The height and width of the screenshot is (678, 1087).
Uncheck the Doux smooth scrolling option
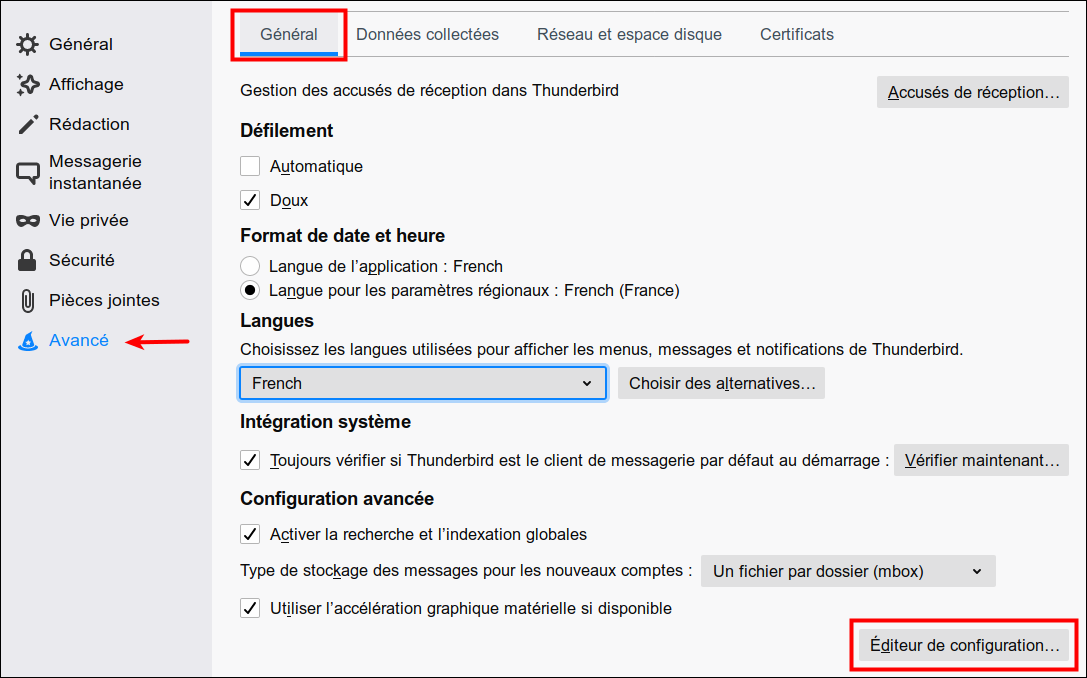tap(250, 201)
